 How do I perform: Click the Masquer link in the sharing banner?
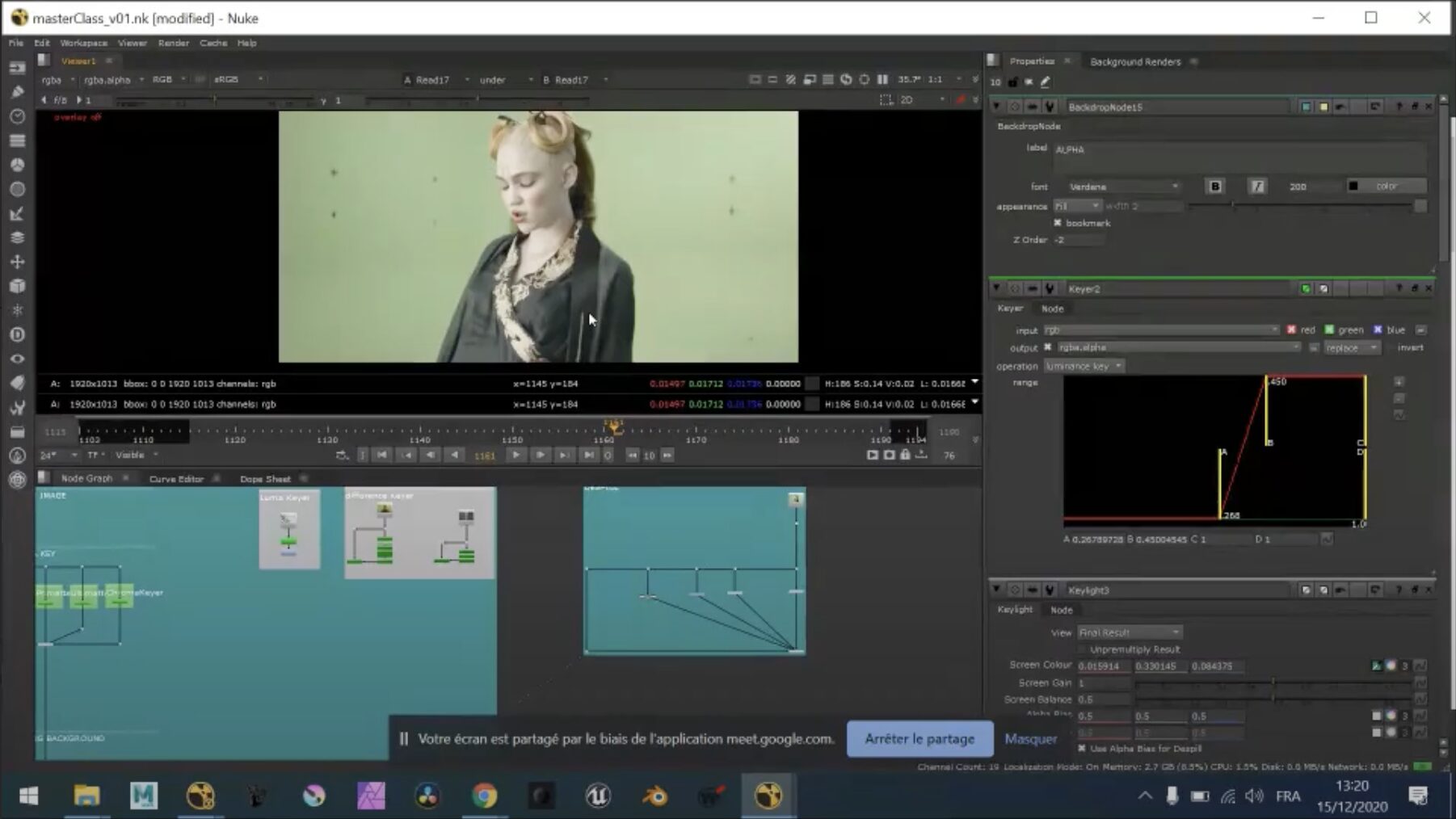(x=1031, y=738)
